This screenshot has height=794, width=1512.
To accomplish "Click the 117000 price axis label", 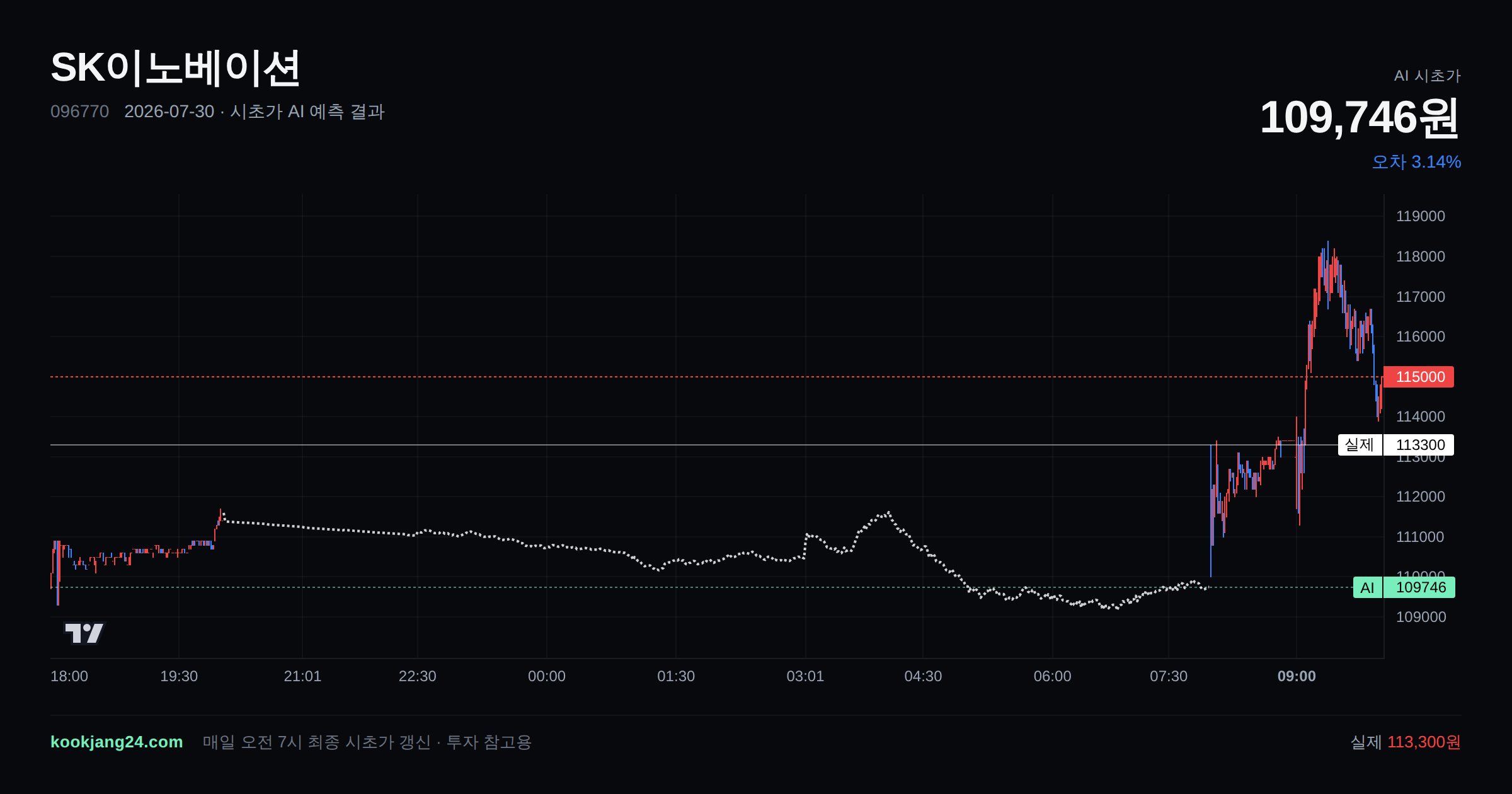I will [x=1421, y=297].
